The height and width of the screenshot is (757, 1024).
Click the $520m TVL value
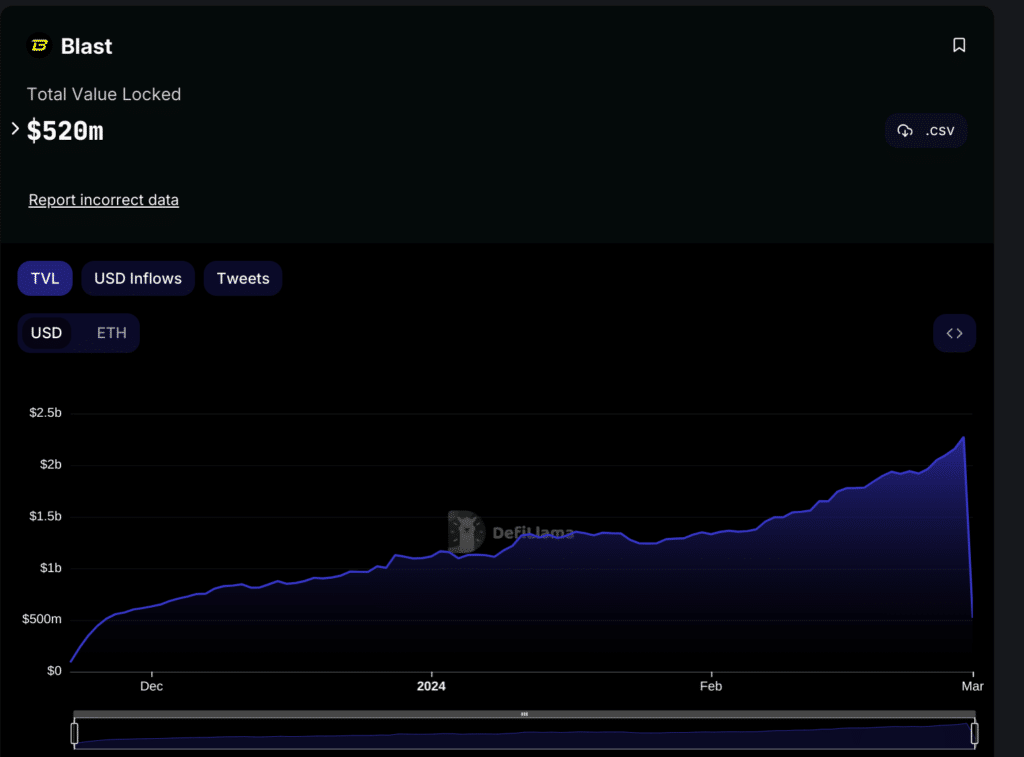pos(65,131)
